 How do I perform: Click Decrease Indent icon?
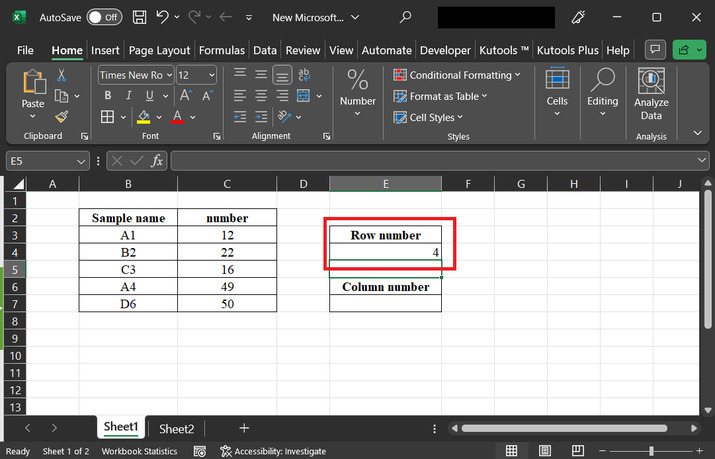(240, 117)
